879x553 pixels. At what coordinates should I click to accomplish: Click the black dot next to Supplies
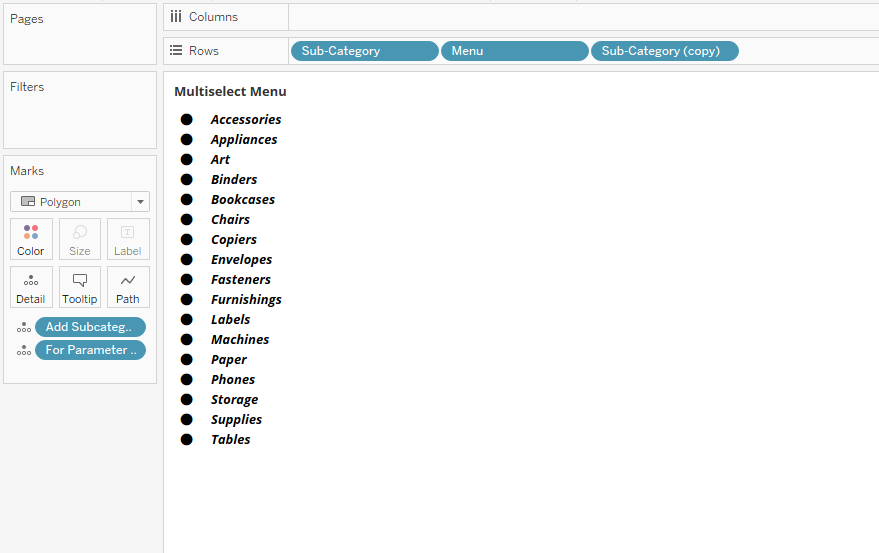(x=187, y=420)
